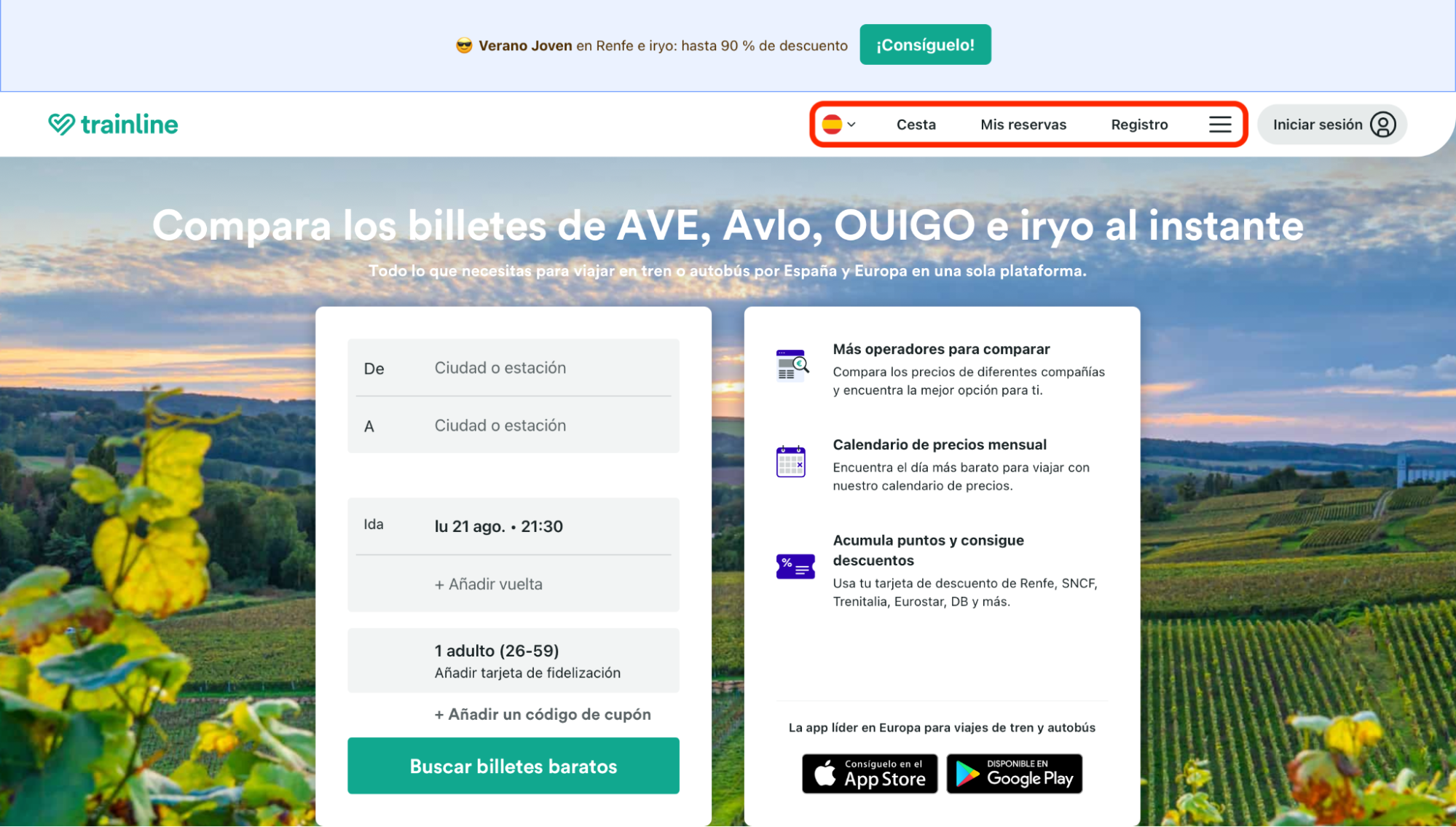The image size is (1456, 827).
Task: Focus the A destination station field
Action: click(x=513, y=426)
